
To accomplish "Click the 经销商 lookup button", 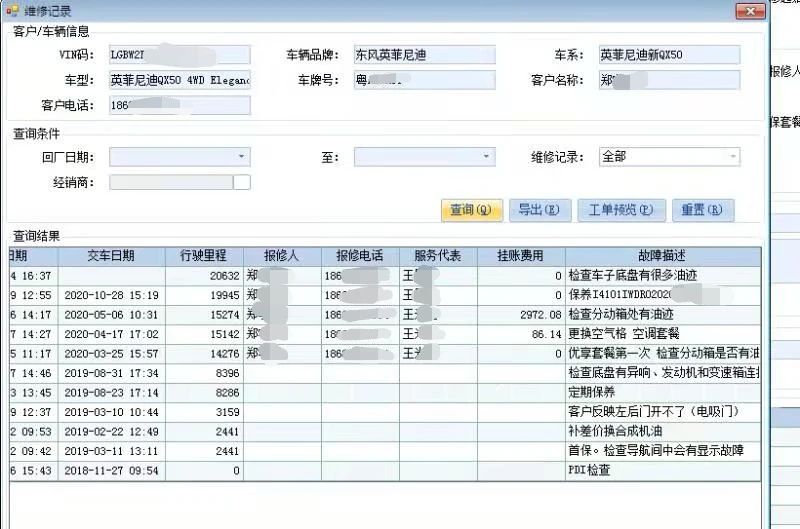I will (242, 182).
